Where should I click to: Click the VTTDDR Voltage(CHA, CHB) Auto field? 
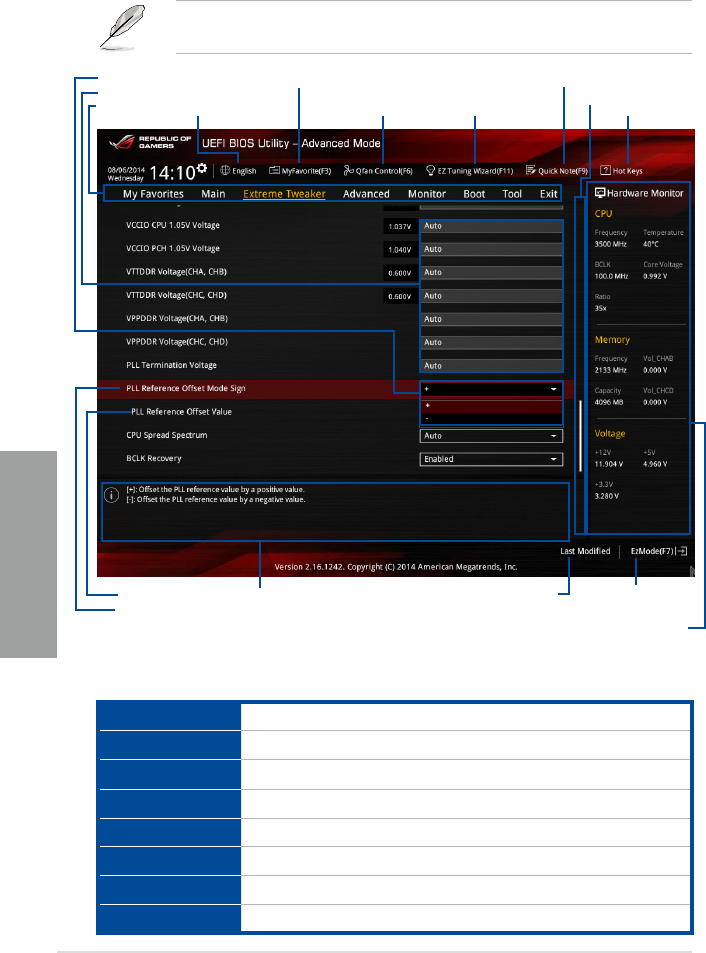pyautogui.click(x=491, y=272)
